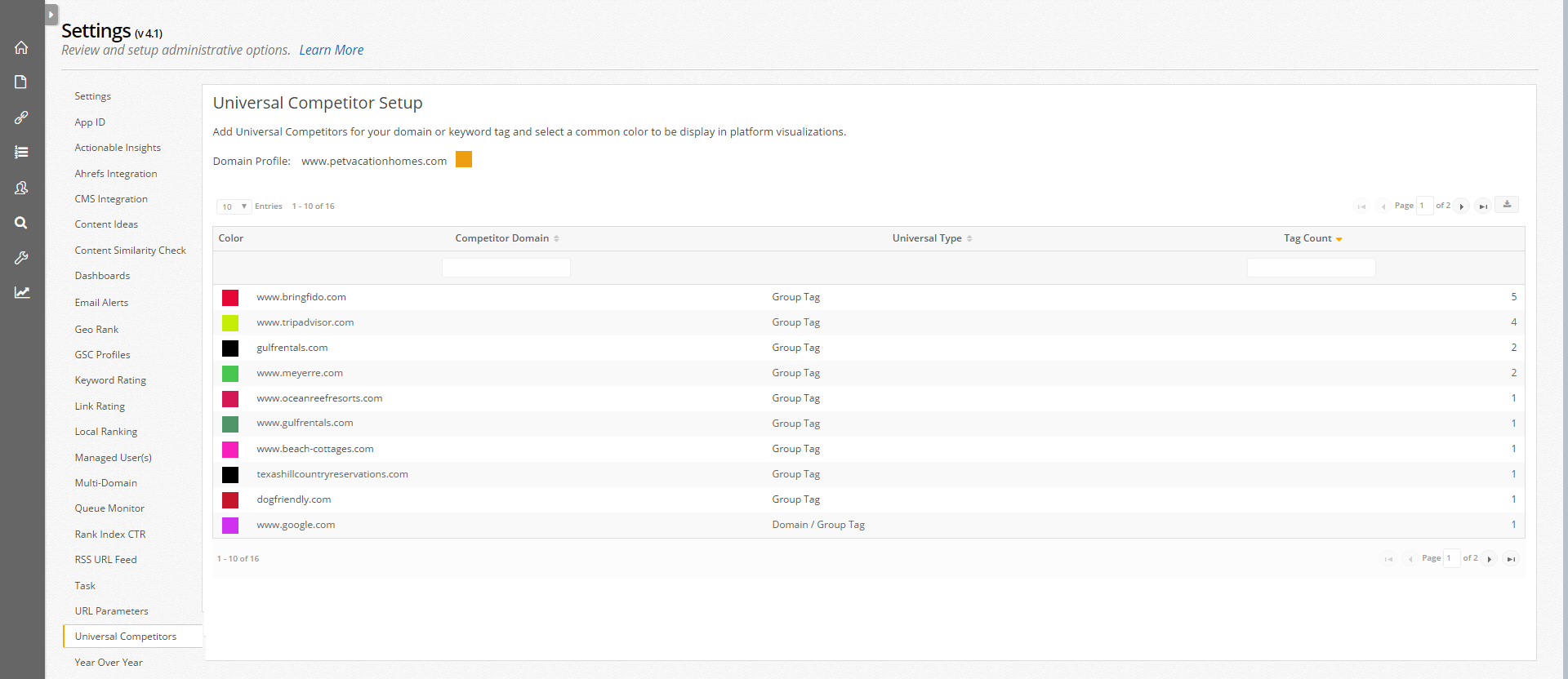Image resolution: width=1568 pixels, height=679 pixels.
Task: Open RSS URL Feed in left menu
Action: [106, 560]
